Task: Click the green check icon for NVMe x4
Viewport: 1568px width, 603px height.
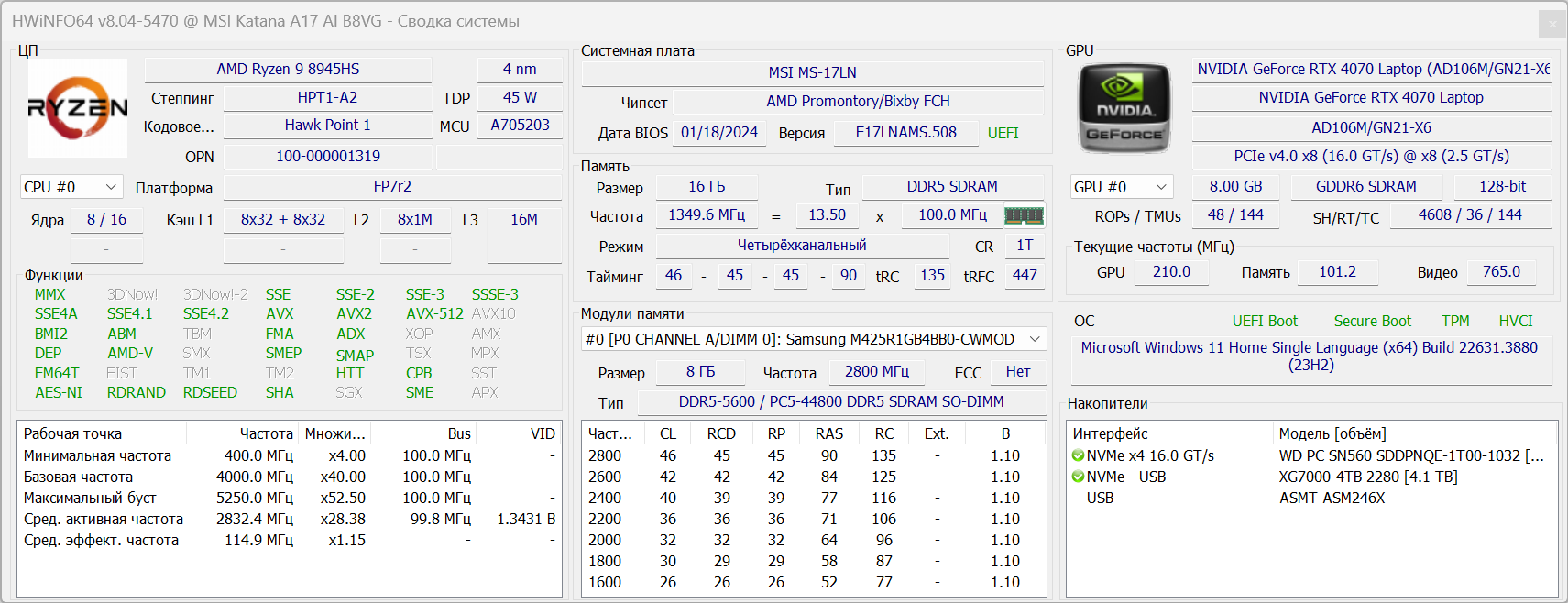Action: [1078, 456]
